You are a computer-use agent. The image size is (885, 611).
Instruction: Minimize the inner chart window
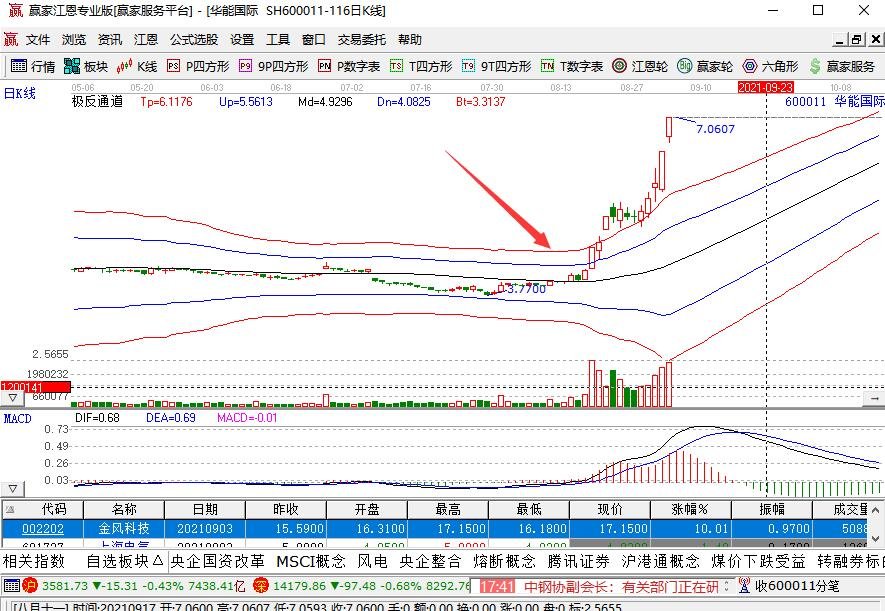[x=840, y=39]
